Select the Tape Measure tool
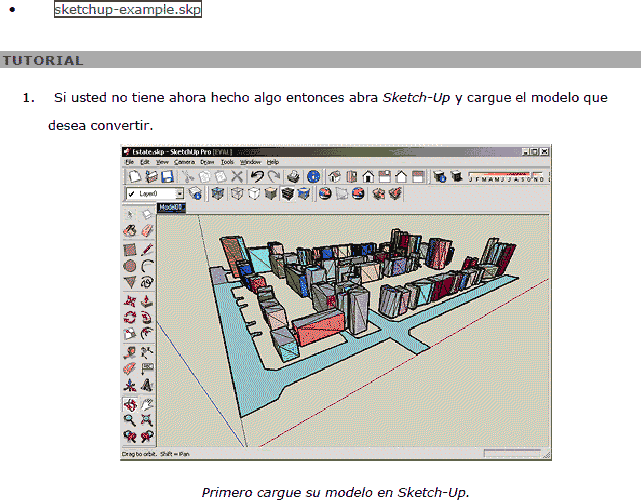641x500 pixels. 130,352
